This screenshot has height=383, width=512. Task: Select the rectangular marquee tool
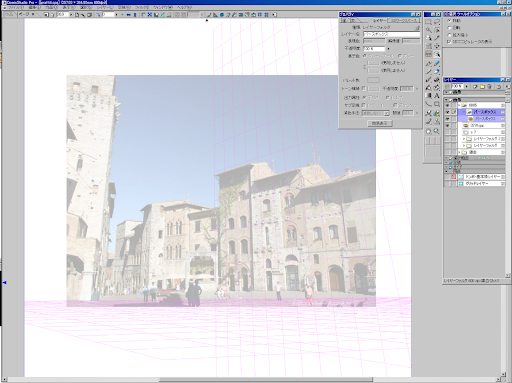(428, 22)
